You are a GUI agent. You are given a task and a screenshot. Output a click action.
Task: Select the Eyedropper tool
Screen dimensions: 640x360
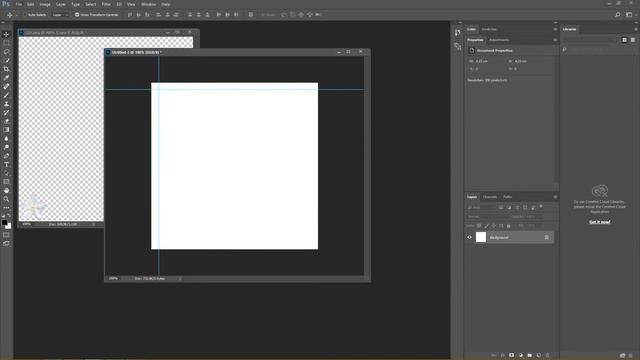point(6,78)
